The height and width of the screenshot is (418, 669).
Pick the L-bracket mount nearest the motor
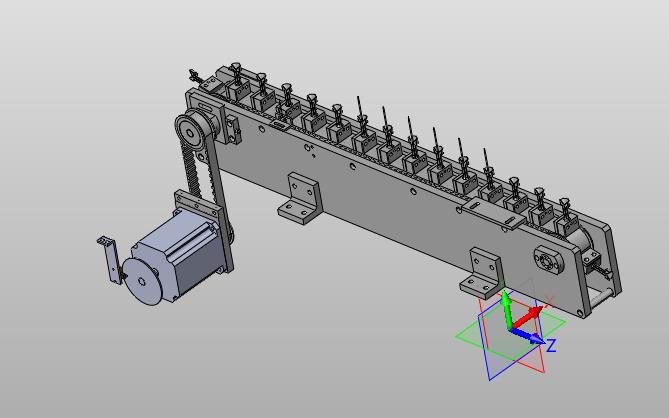click(x=300, y=198)
